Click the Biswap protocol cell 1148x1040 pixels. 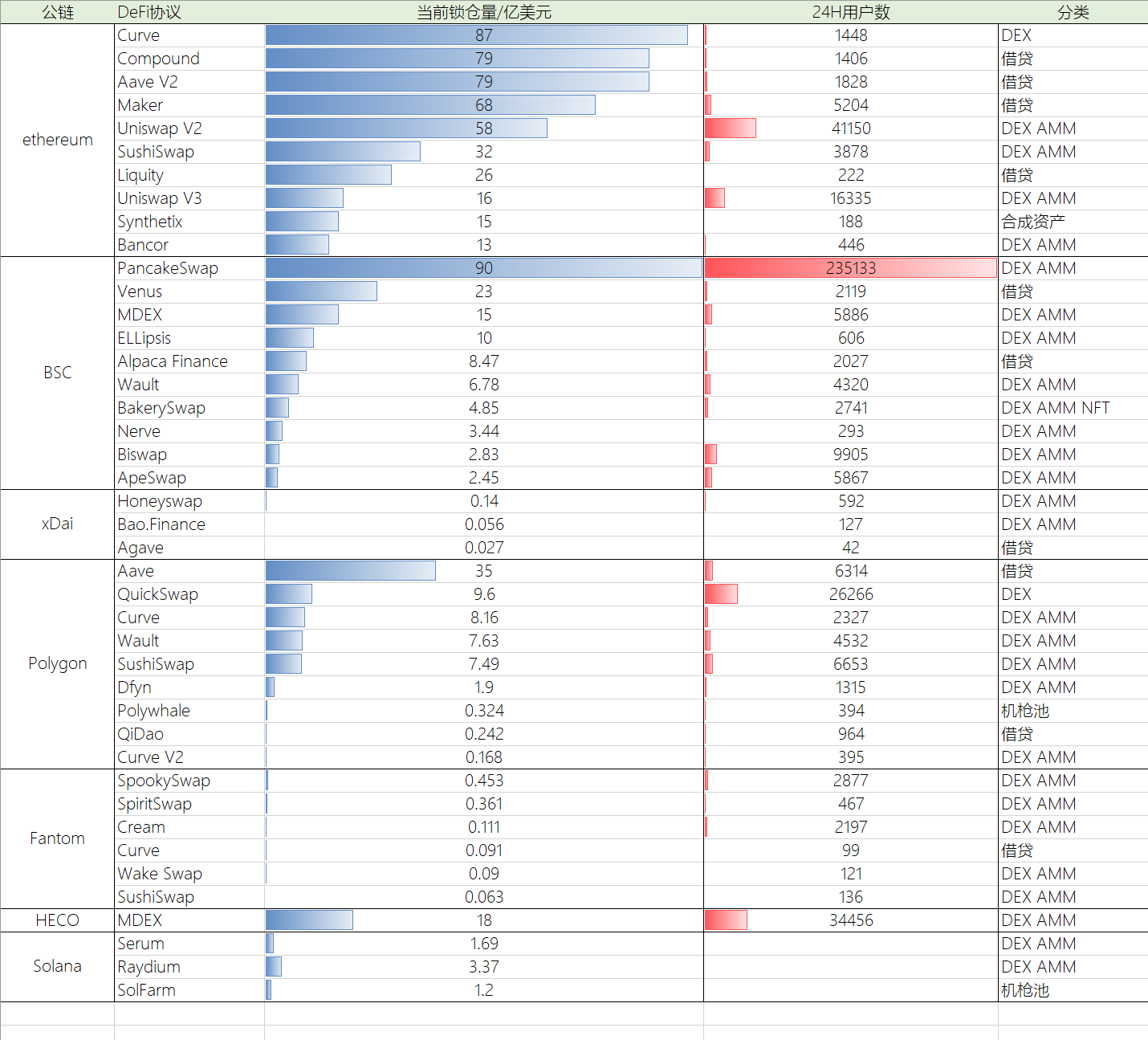189,455
